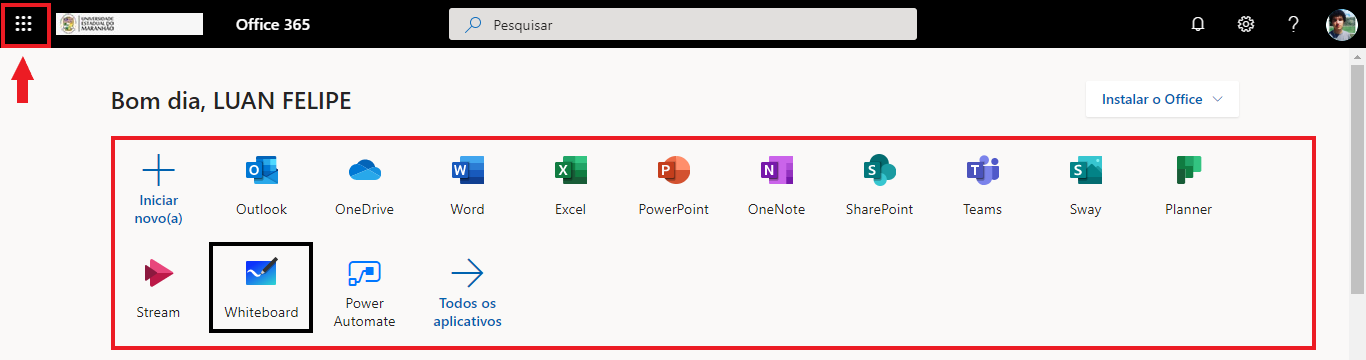Launch OneDrive

[365, 185]
